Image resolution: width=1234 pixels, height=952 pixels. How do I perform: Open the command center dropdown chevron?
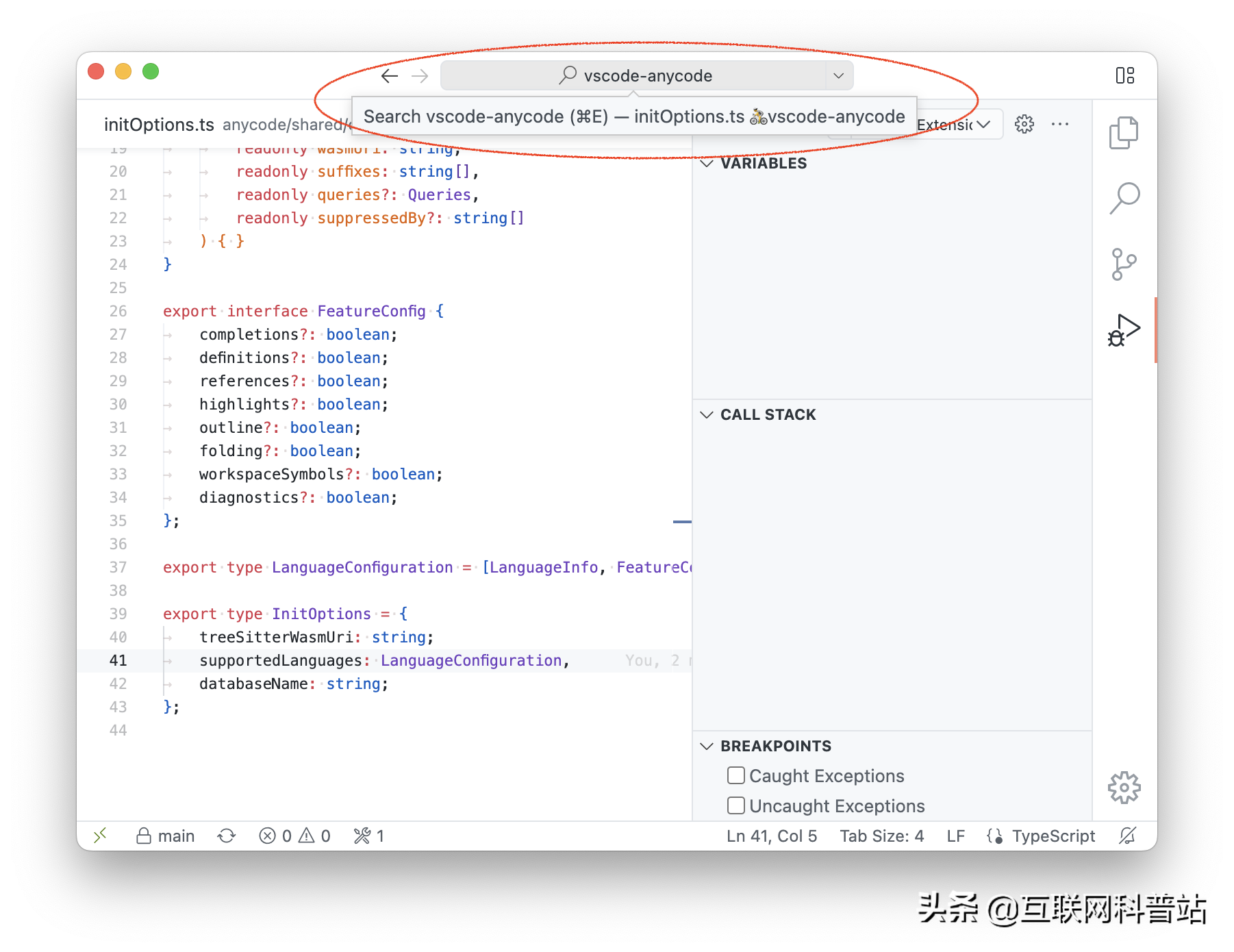839,75
